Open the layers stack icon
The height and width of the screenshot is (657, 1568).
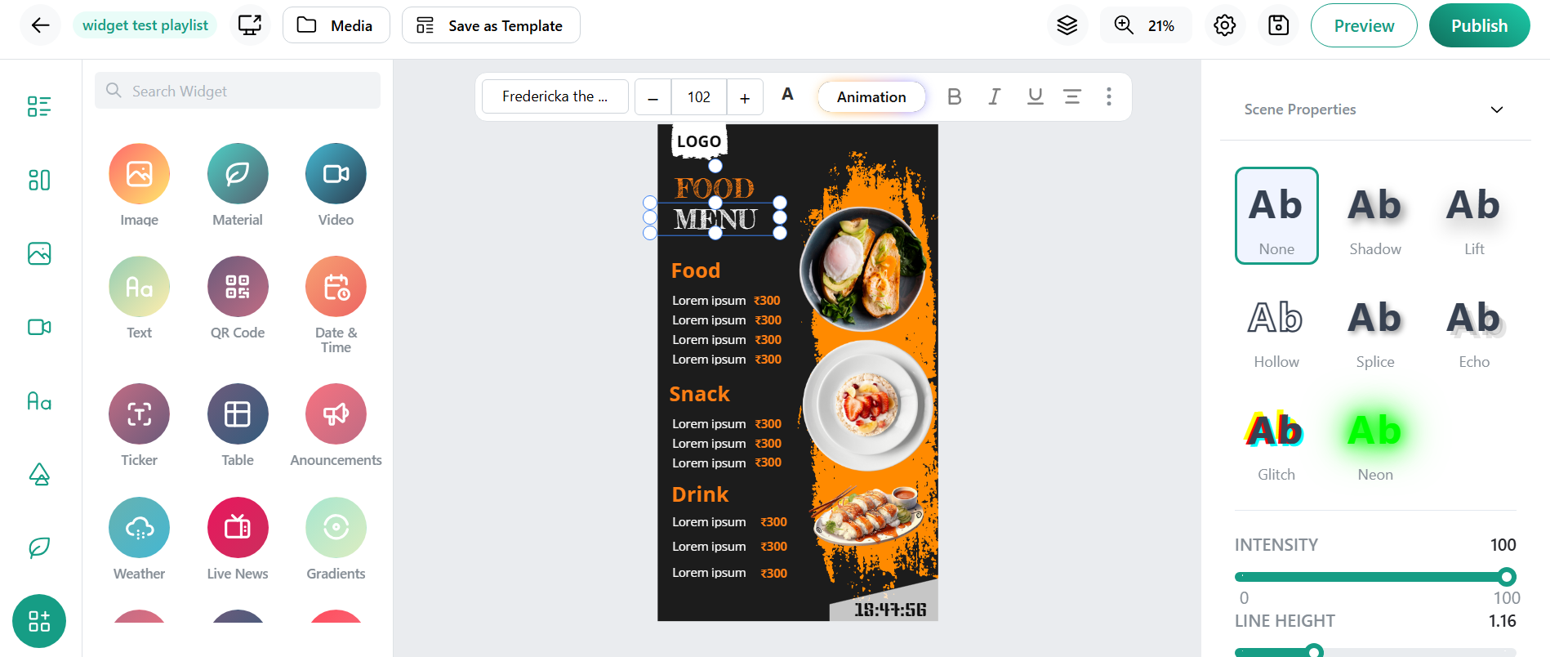click(x=1067, y=25)
